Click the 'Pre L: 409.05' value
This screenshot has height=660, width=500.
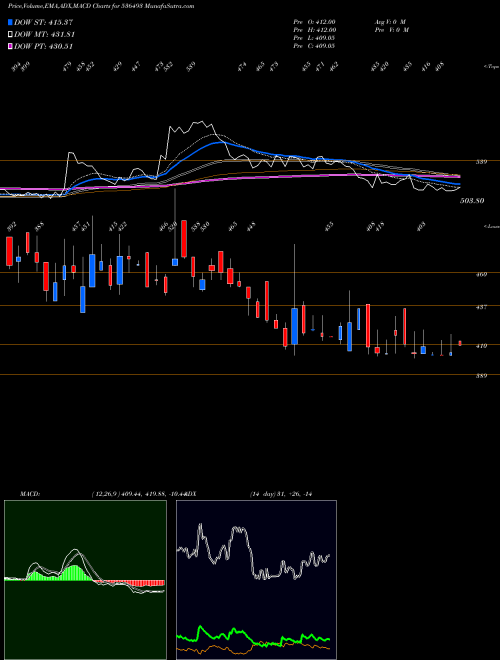click(314, 38)
